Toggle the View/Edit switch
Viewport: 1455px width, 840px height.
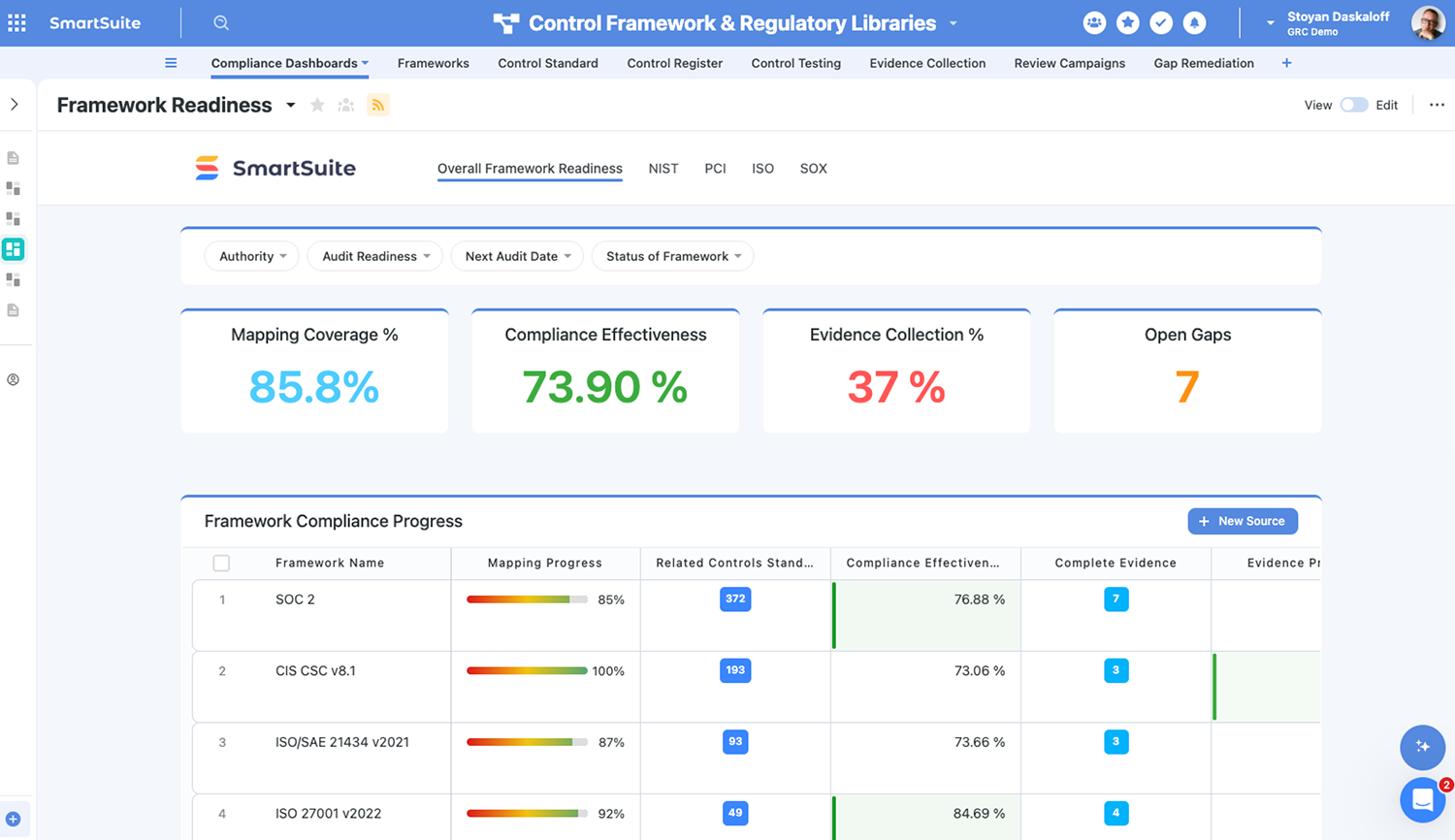[x=1354, y=105]
